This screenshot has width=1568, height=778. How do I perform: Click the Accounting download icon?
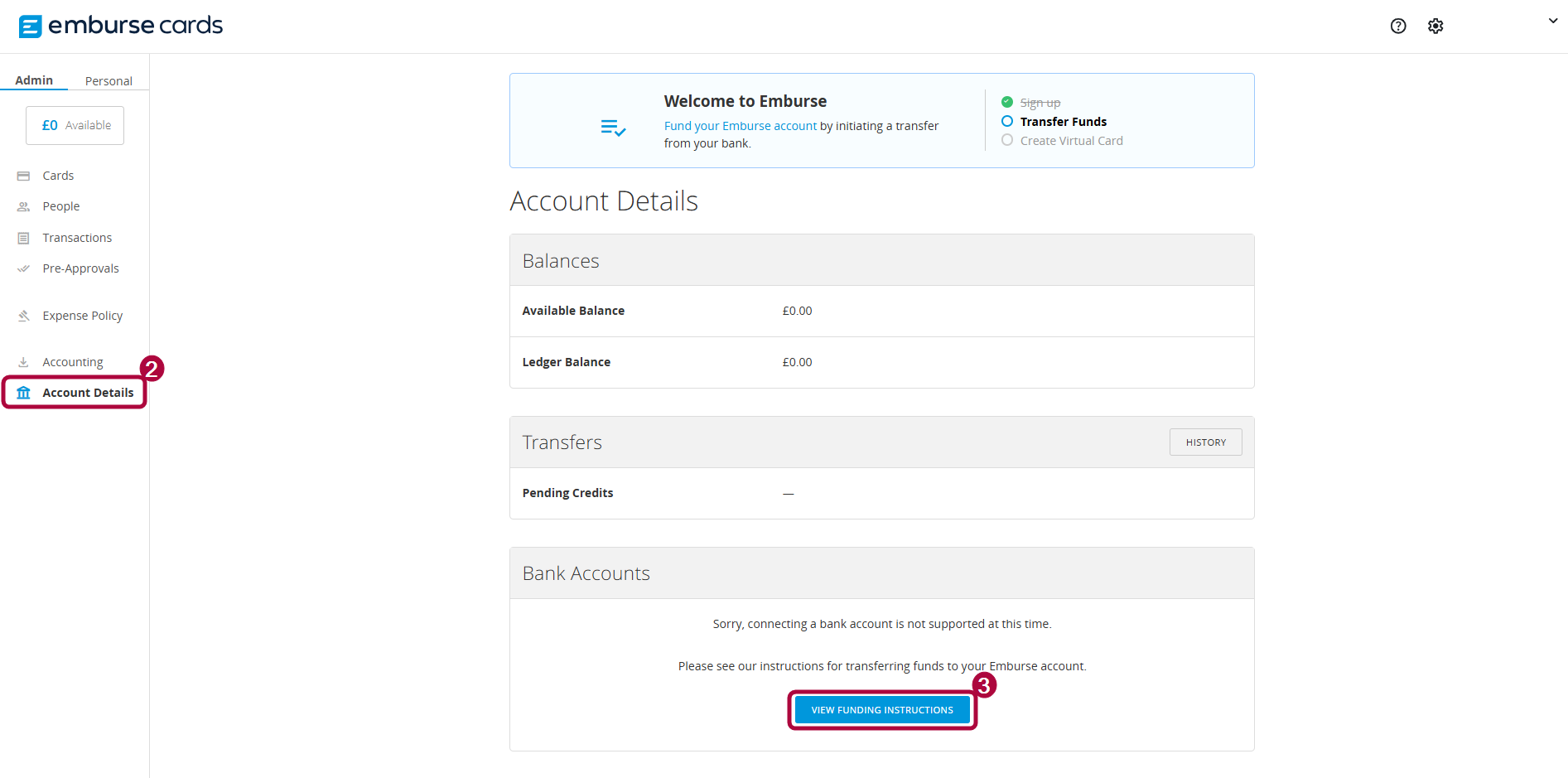pos(23,362)
